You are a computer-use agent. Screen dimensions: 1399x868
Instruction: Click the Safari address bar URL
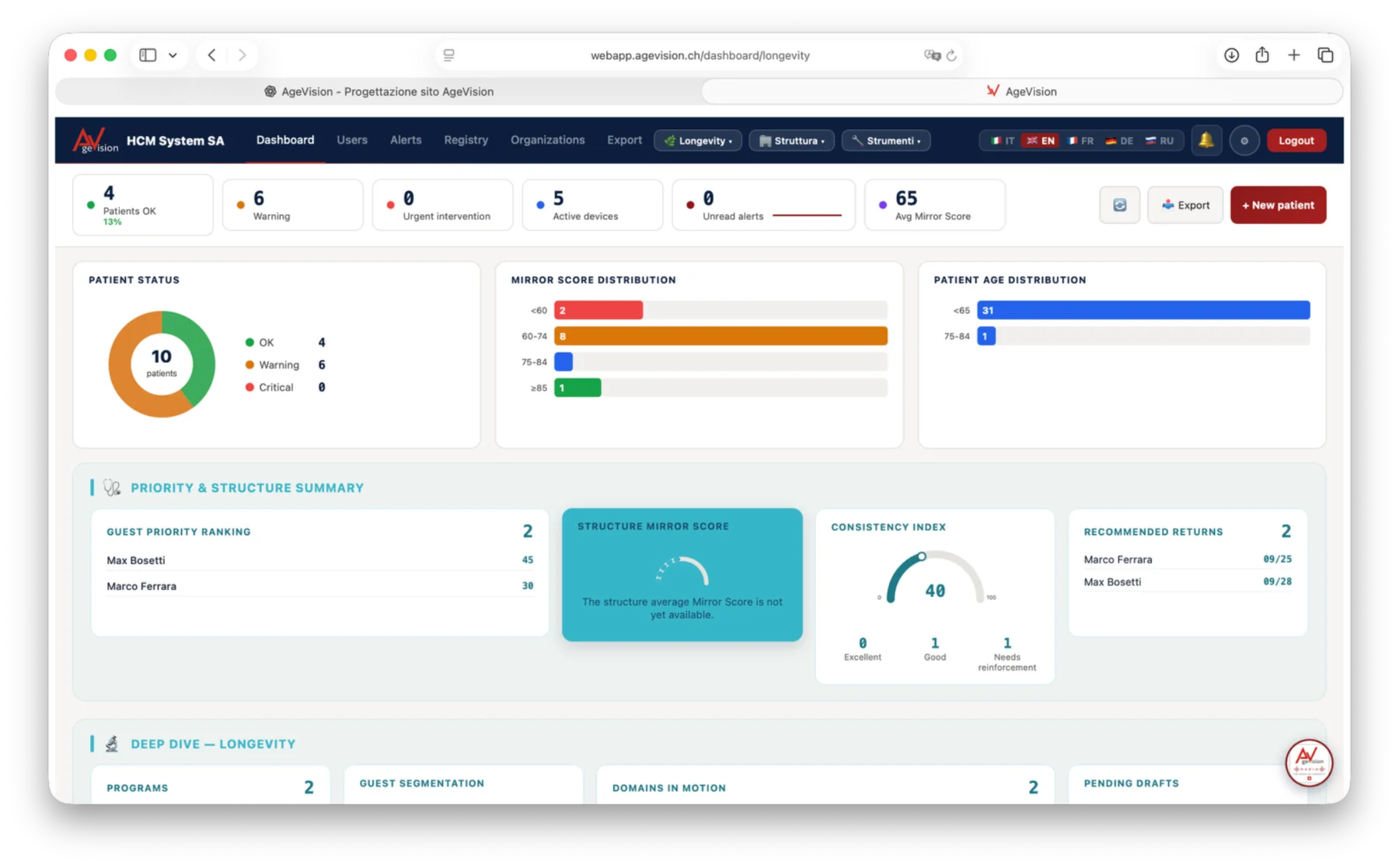point(699,55)
